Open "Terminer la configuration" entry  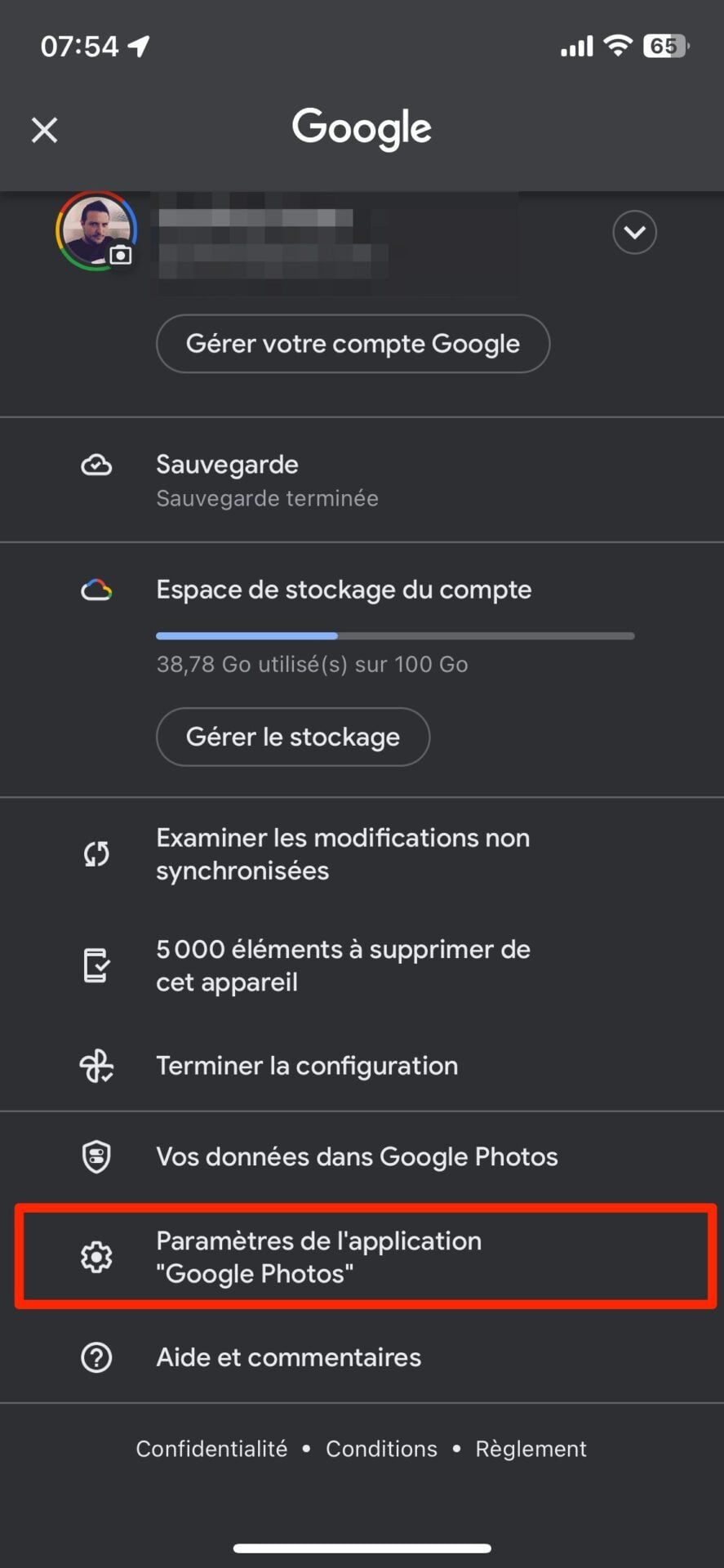pyautogui.click(x=307, y=1066)
